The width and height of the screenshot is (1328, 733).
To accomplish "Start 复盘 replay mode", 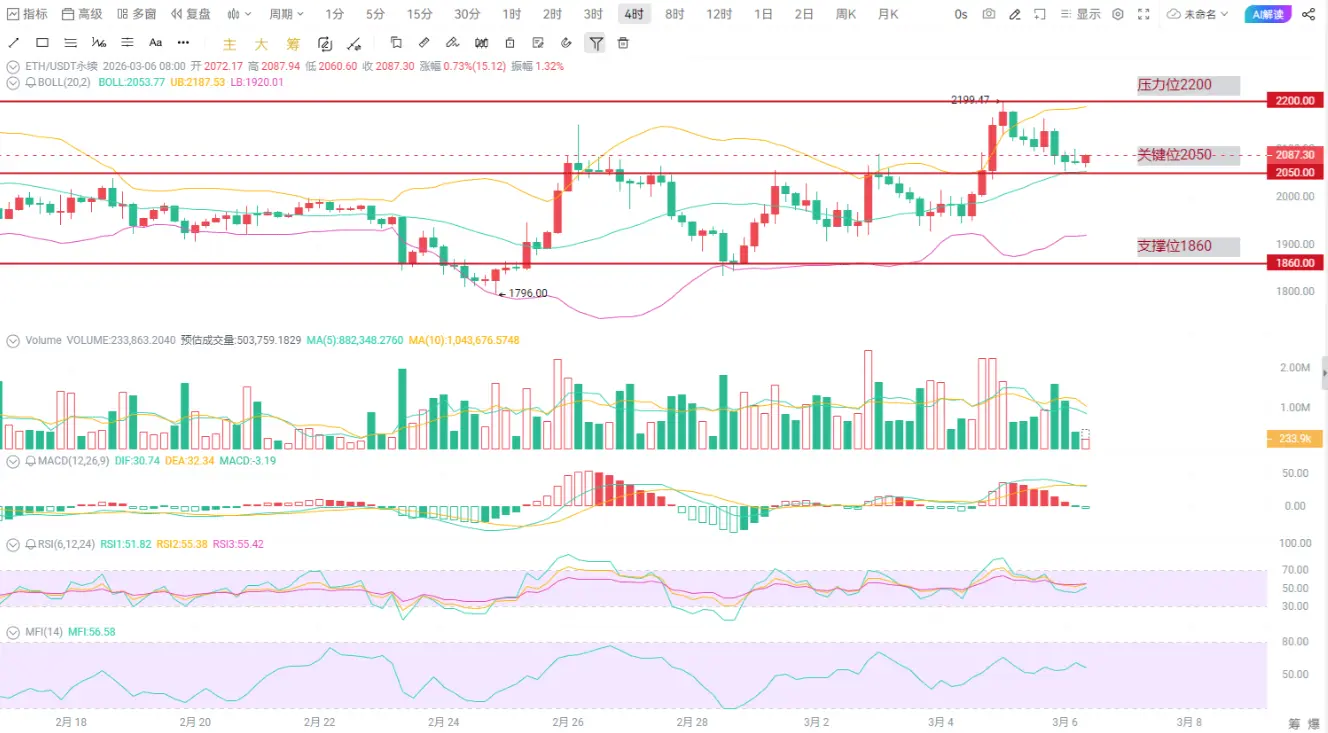I will pyautogui.click(x=191, y=14).
